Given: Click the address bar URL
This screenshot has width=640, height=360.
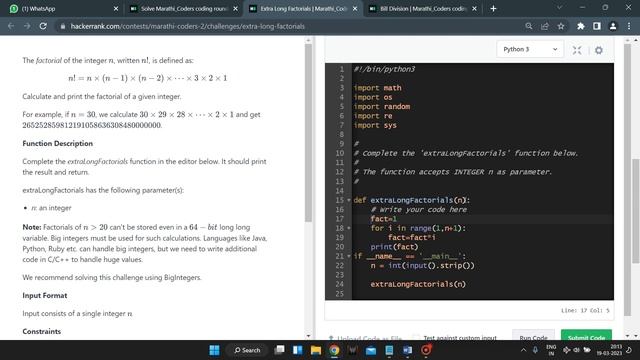Looking at the screenshot, I should pos(188,26).
